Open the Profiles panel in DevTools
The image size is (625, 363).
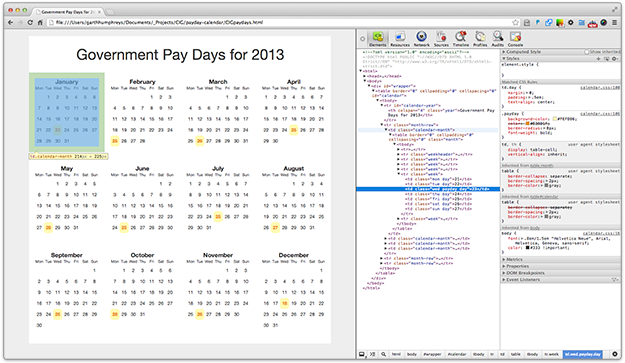(480, 39)
